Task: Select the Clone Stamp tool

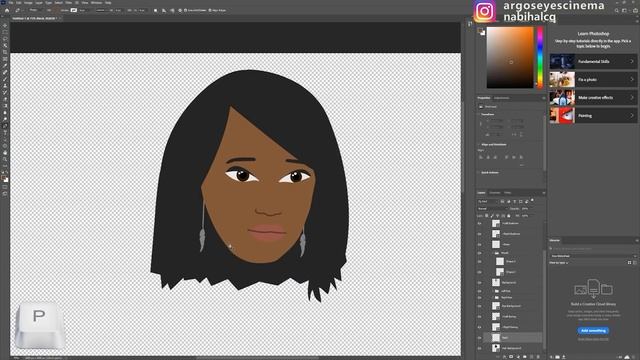Action: 5,86
